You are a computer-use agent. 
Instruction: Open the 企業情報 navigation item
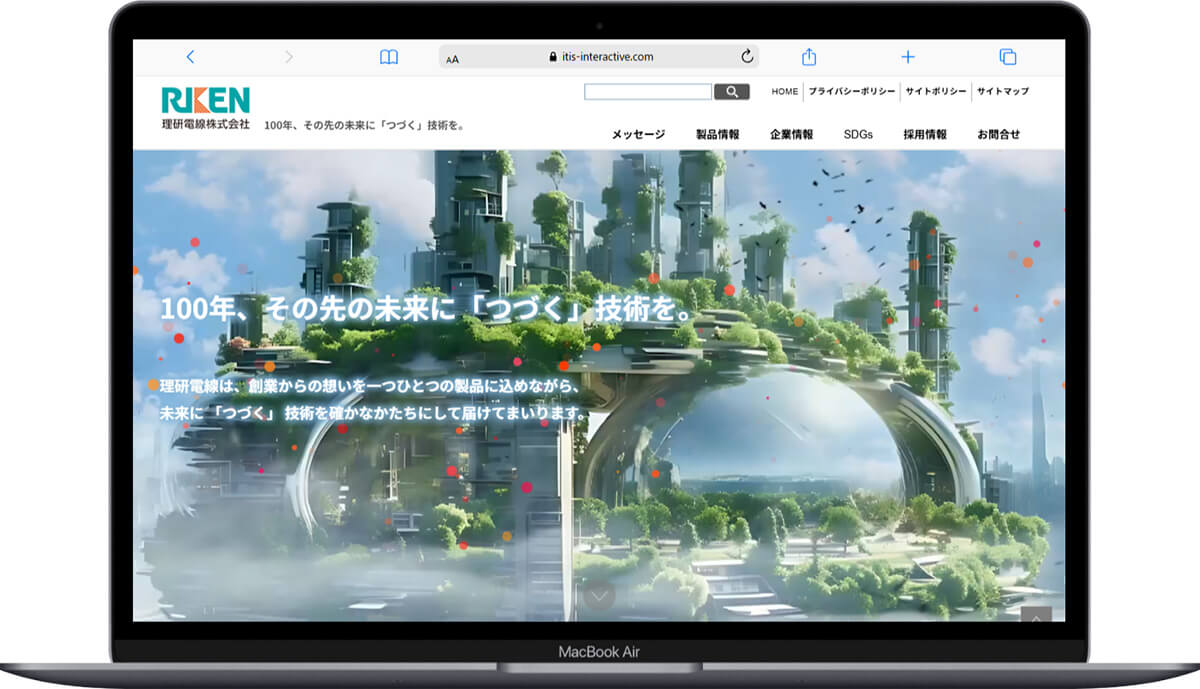click(x=791, y=134)
